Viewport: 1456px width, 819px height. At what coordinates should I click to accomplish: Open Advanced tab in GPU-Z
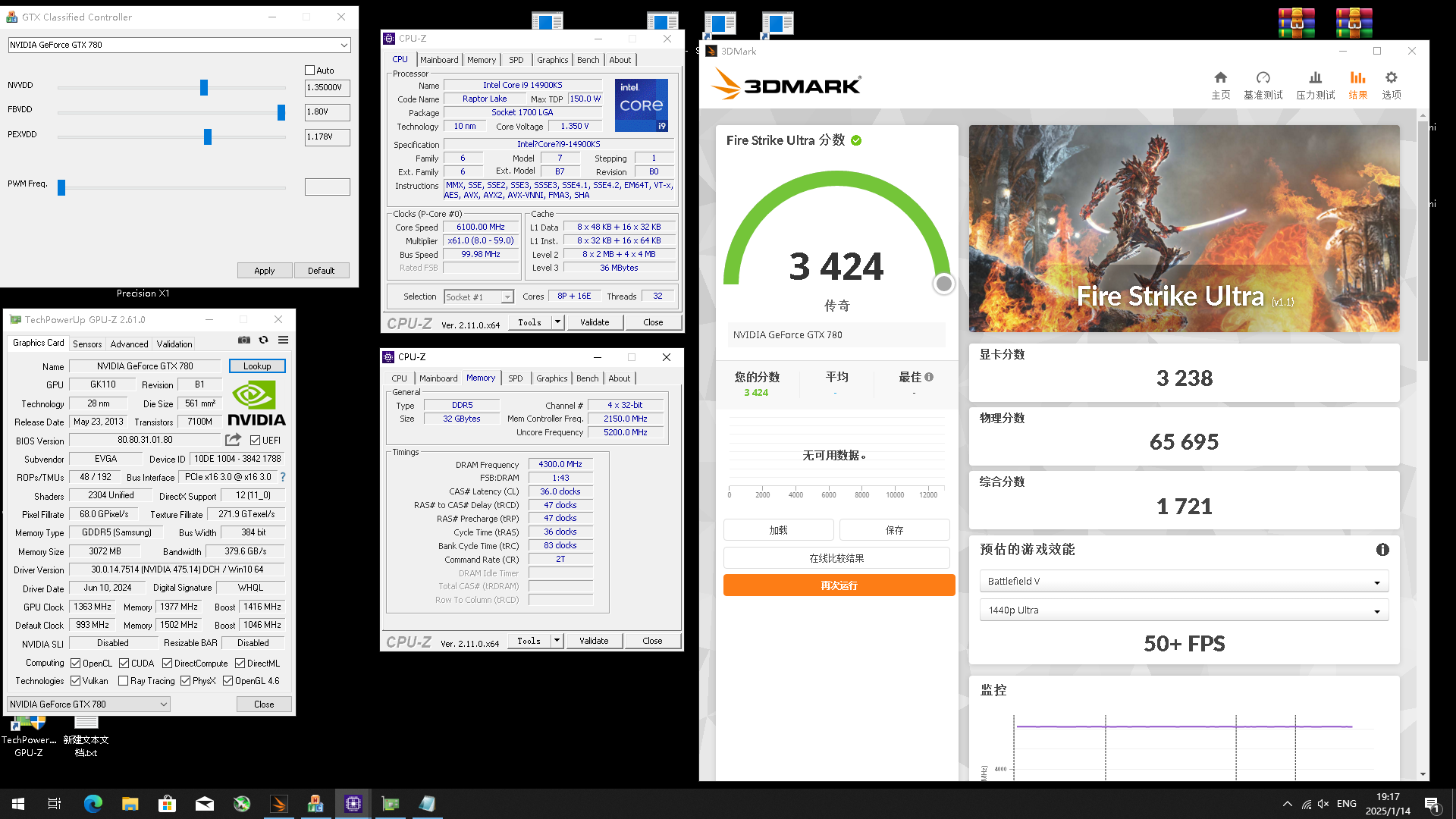[129, 344]
